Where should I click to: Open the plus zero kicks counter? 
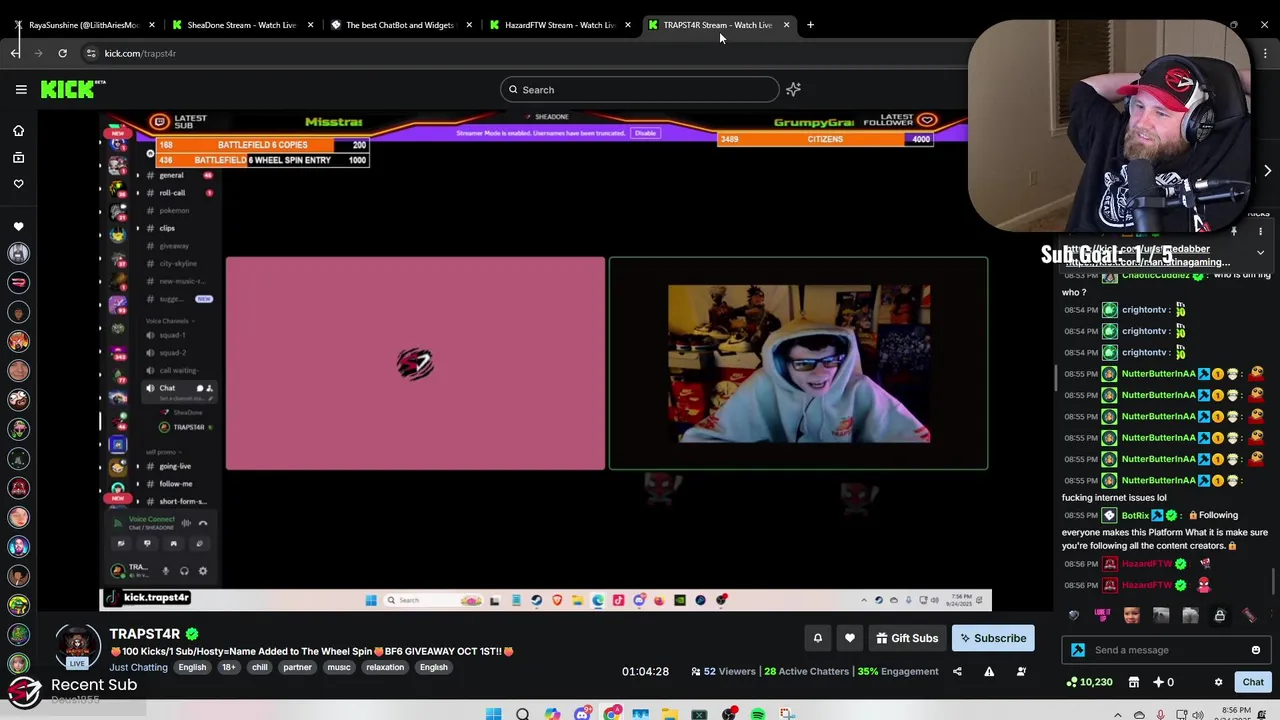coord(1164,682)
